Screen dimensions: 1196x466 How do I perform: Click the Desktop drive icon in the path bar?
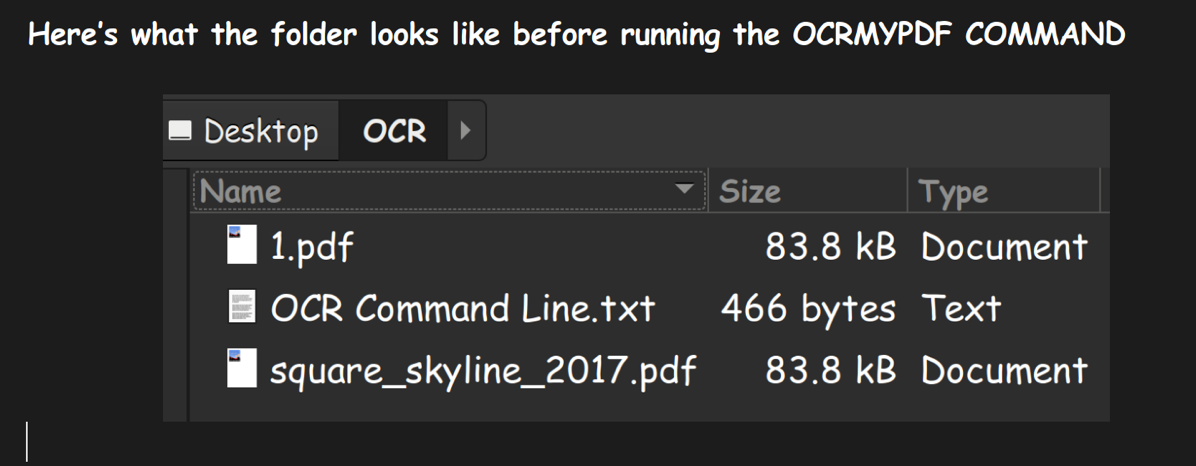click(181, 131)
